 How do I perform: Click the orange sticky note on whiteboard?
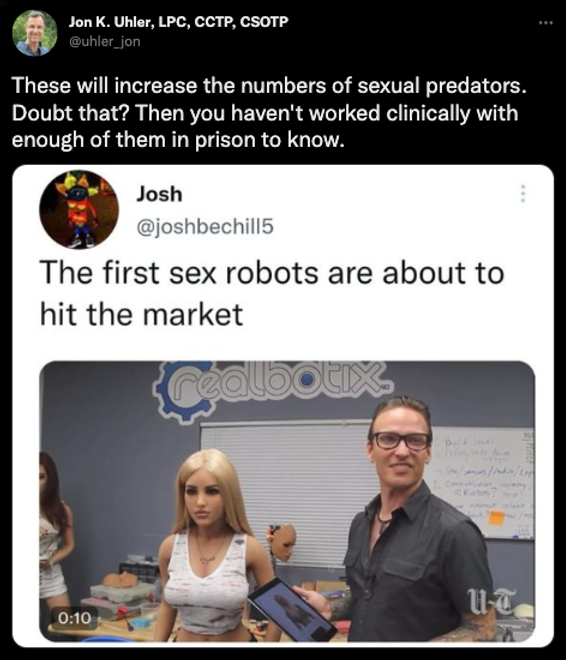pyautogui.click(x=496, y=518)
